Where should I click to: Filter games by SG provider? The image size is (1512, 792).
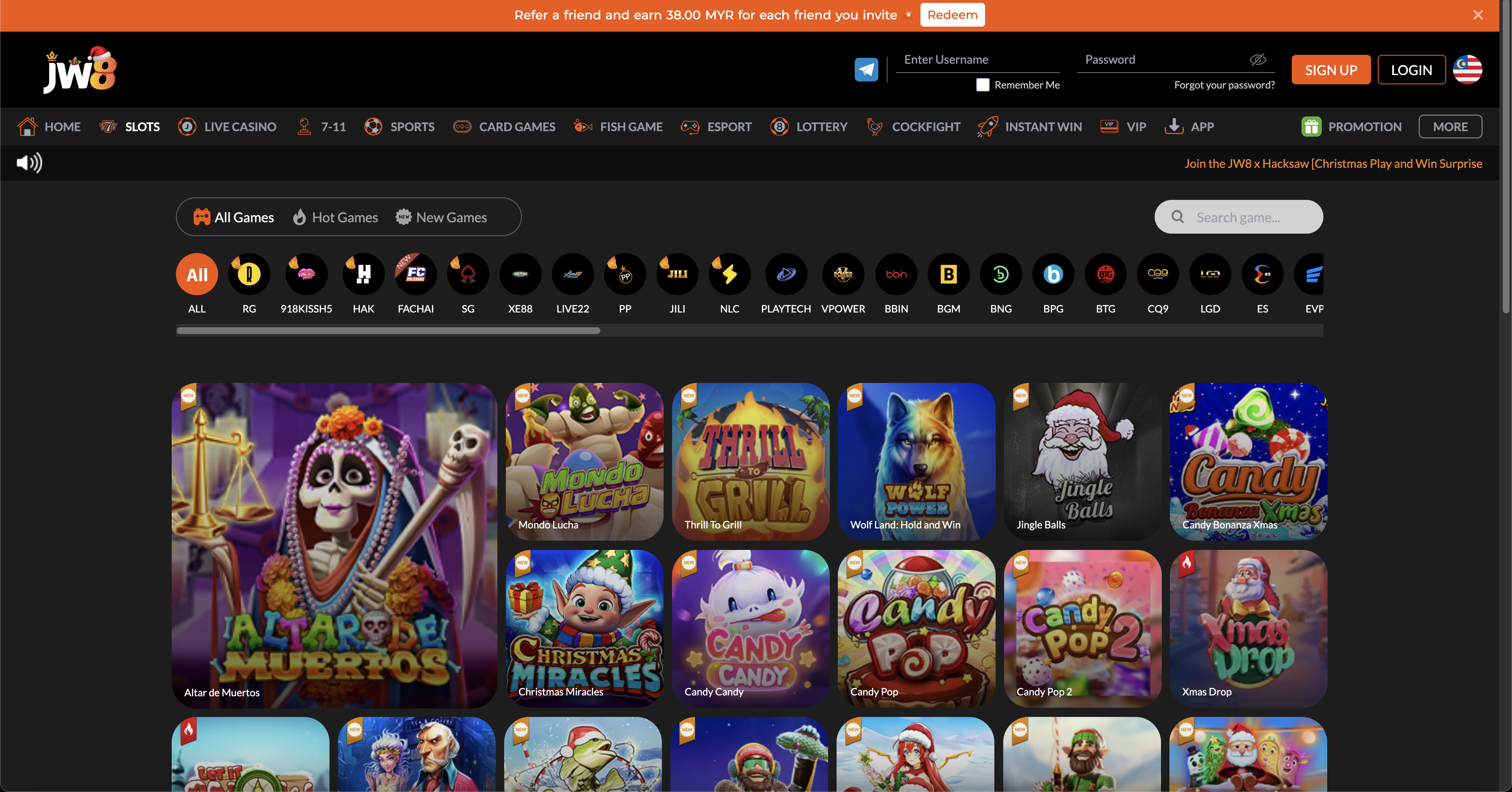[x=468, y=284]
